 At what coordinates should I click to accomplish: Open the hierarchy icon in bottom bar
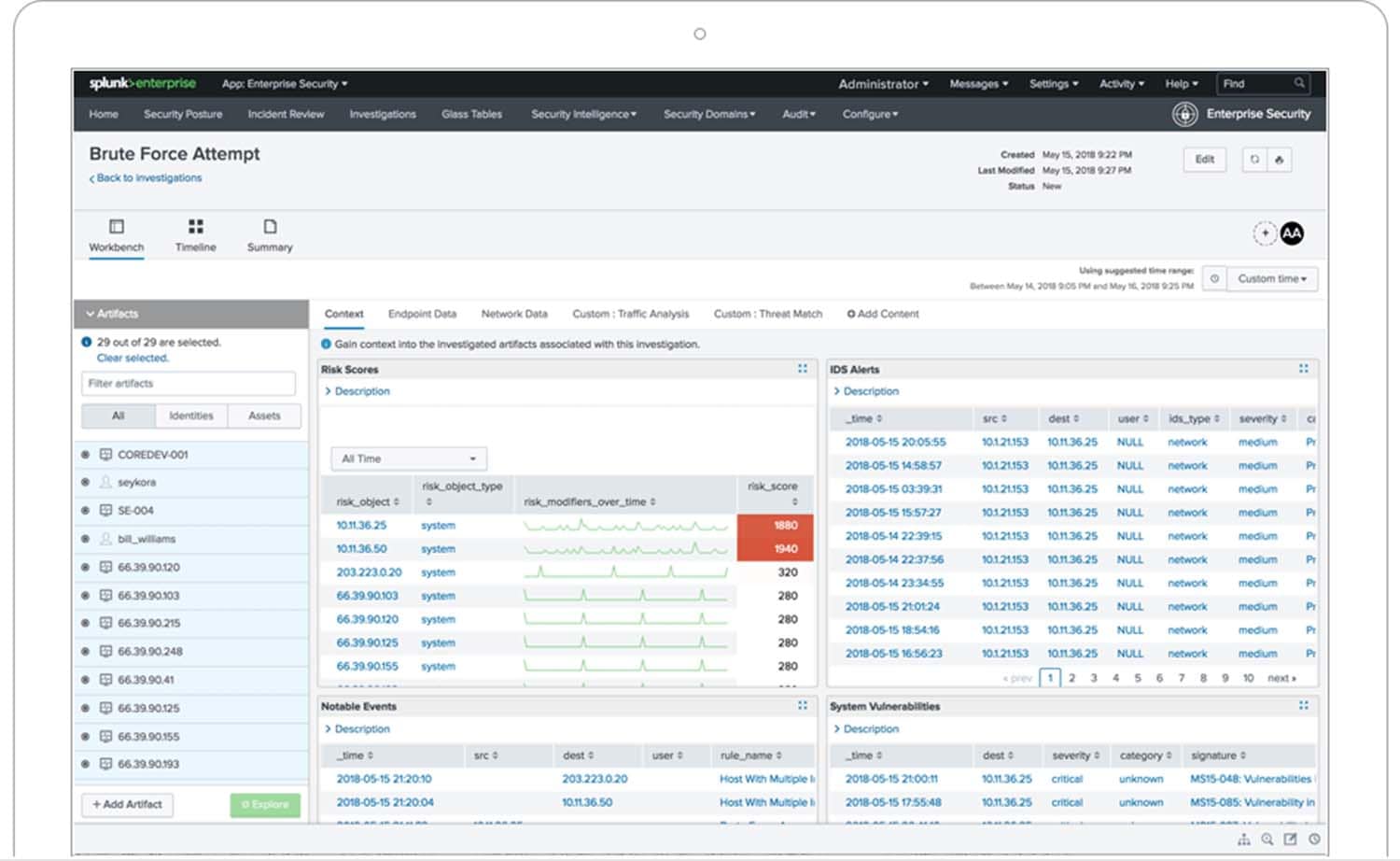point(1243,840)
